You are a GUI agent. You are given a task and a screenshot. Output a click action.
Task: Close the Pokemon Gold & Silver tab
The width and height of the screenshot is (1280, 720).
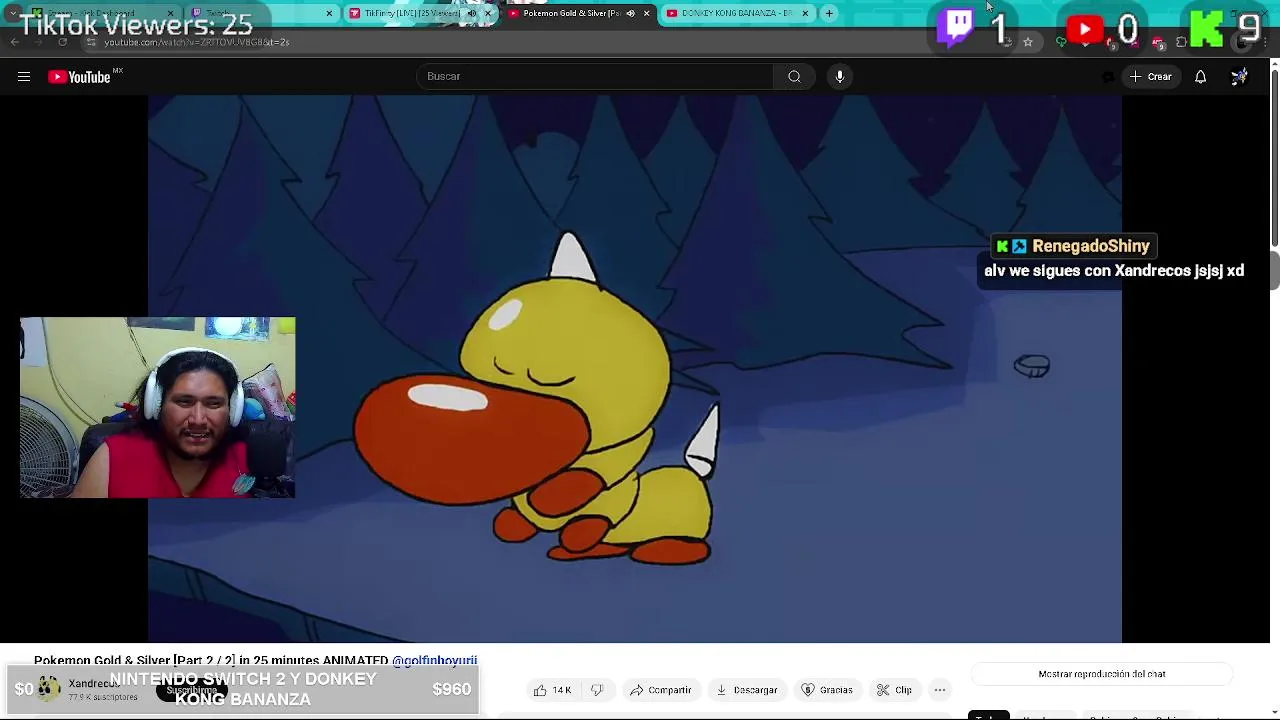(x=646, y=13)
